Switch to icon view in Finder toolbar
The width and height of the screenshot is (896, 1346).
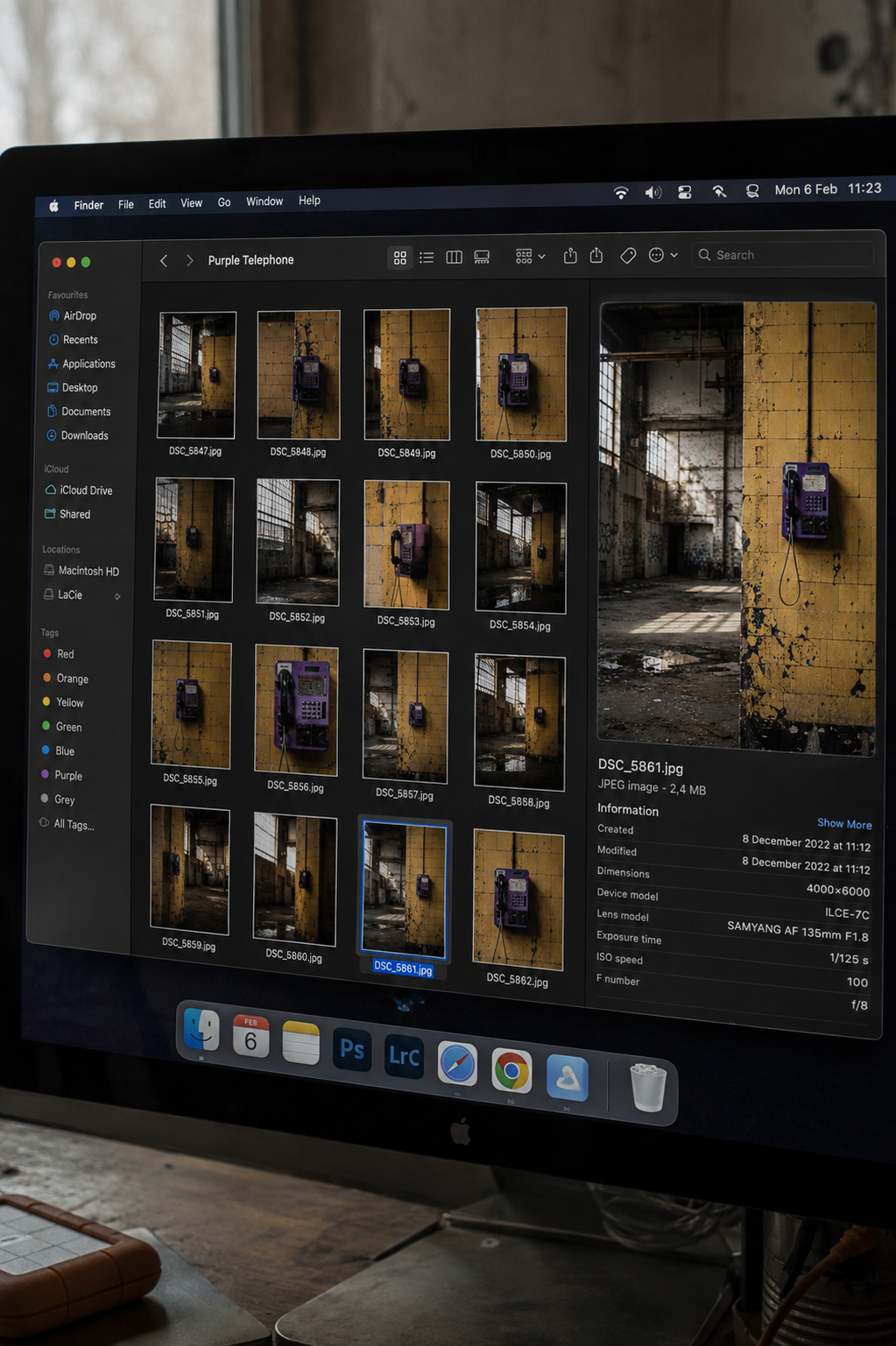(x=399, y=257)
